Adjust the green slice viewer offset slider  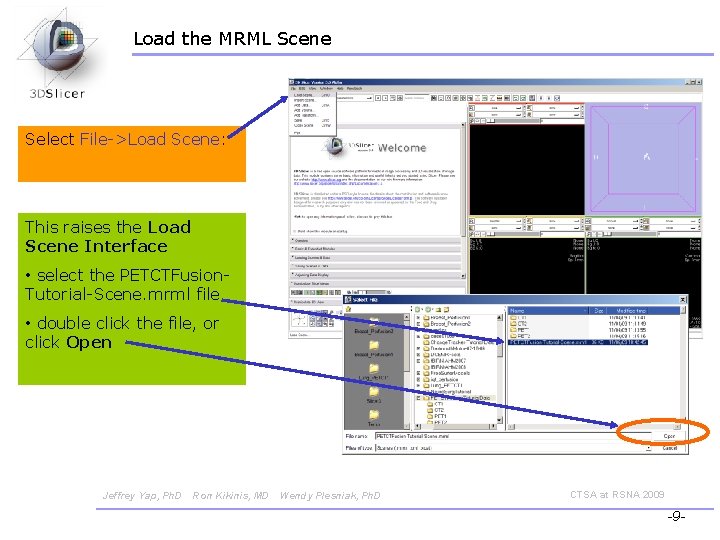tap(631, 234)
